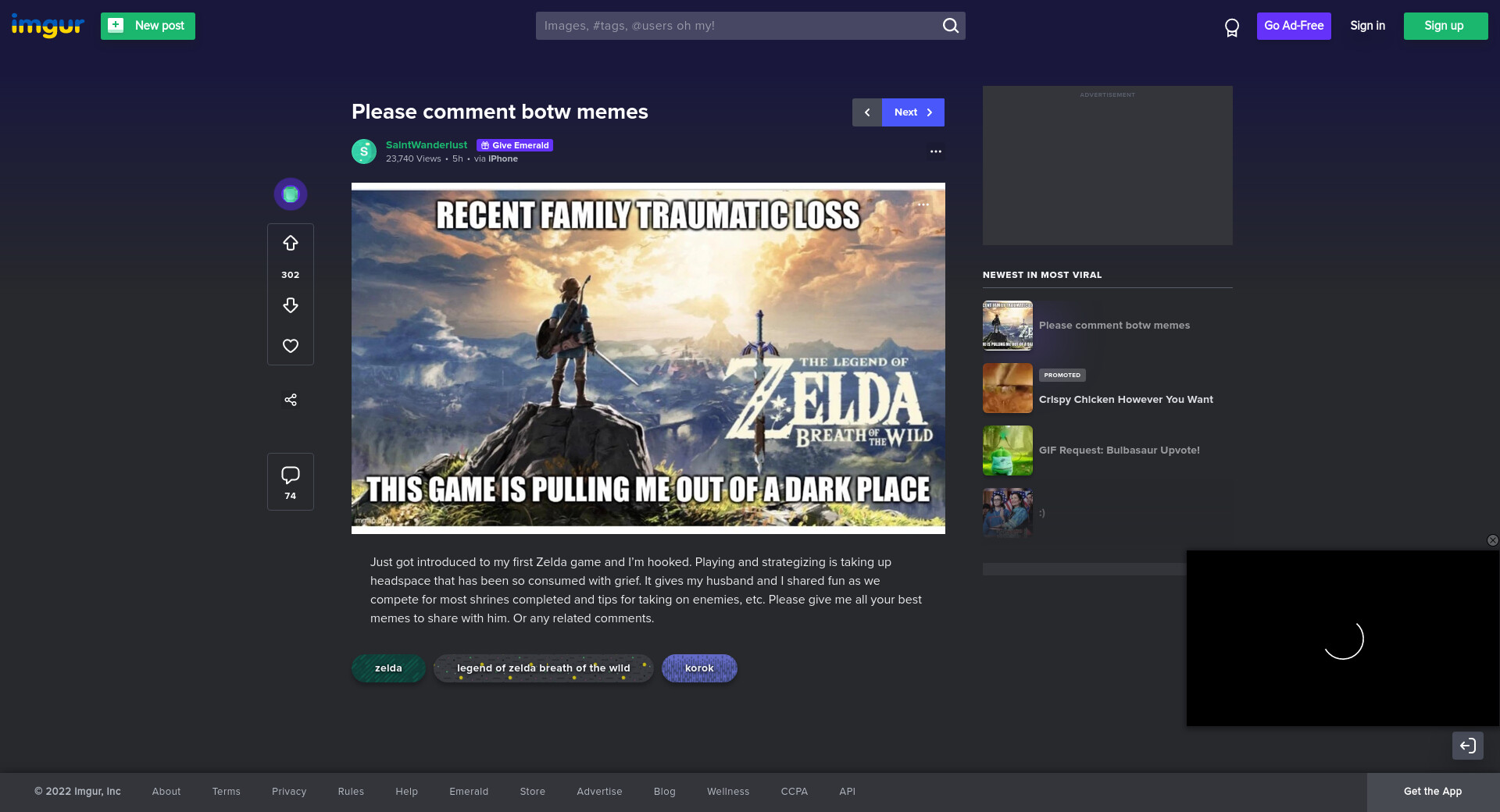Click the post title 'Please comment botw memes'
The height and width of the screenshot is (812, 1500).
(x=500, y=112)
